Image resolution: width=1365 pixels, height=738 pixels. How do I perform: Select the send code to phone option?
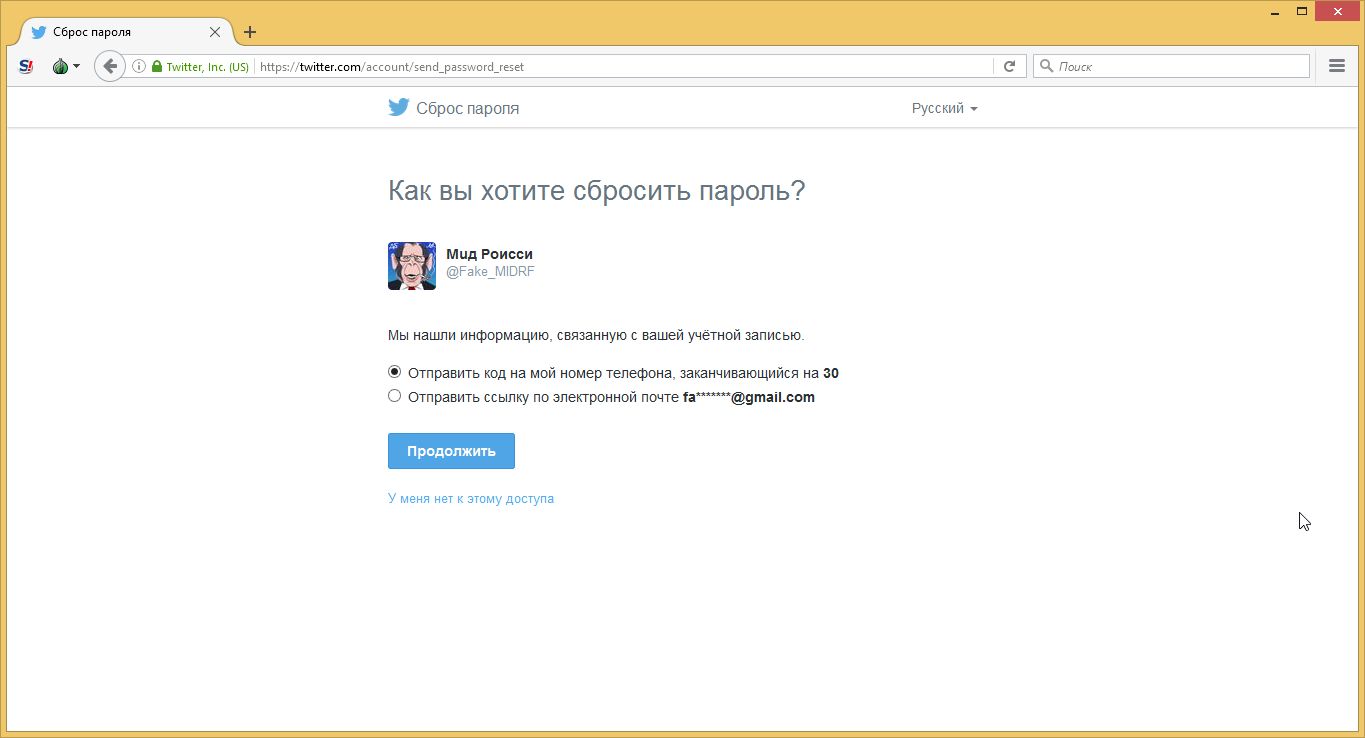coord(394,372)
